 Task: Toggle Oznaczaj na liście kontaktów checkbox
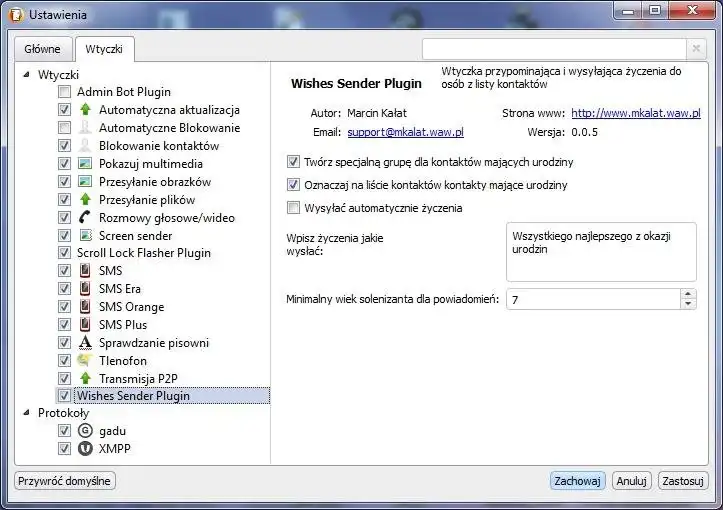[293, 185]
